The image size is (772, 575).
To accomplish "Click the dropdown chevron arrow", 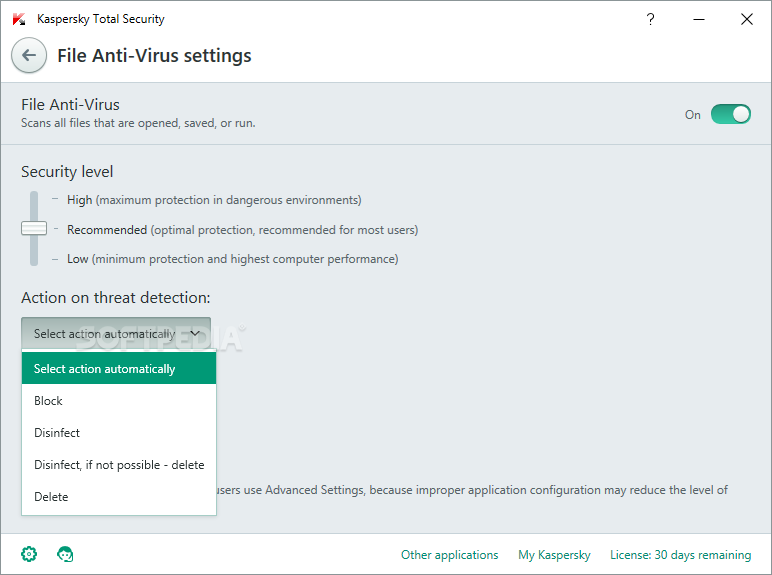I will (x=195, y=333).
